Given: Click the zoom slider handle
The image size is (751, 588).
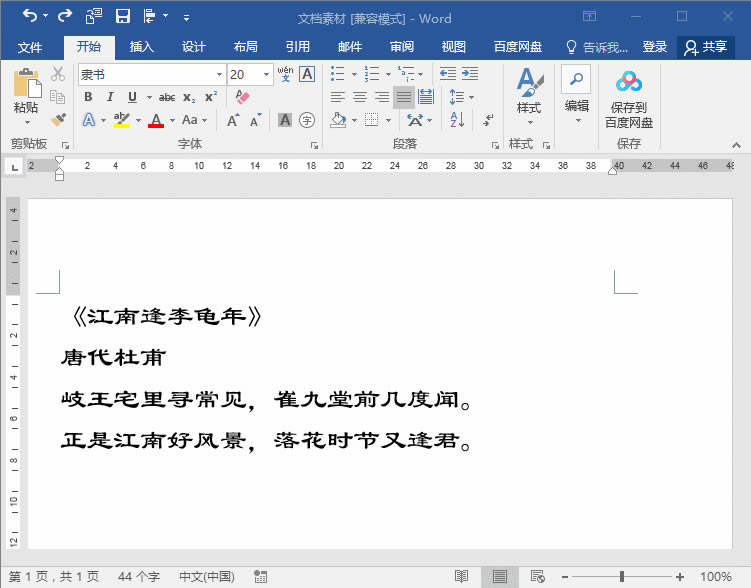Looking at the screenshot, I should coord(622,576).
